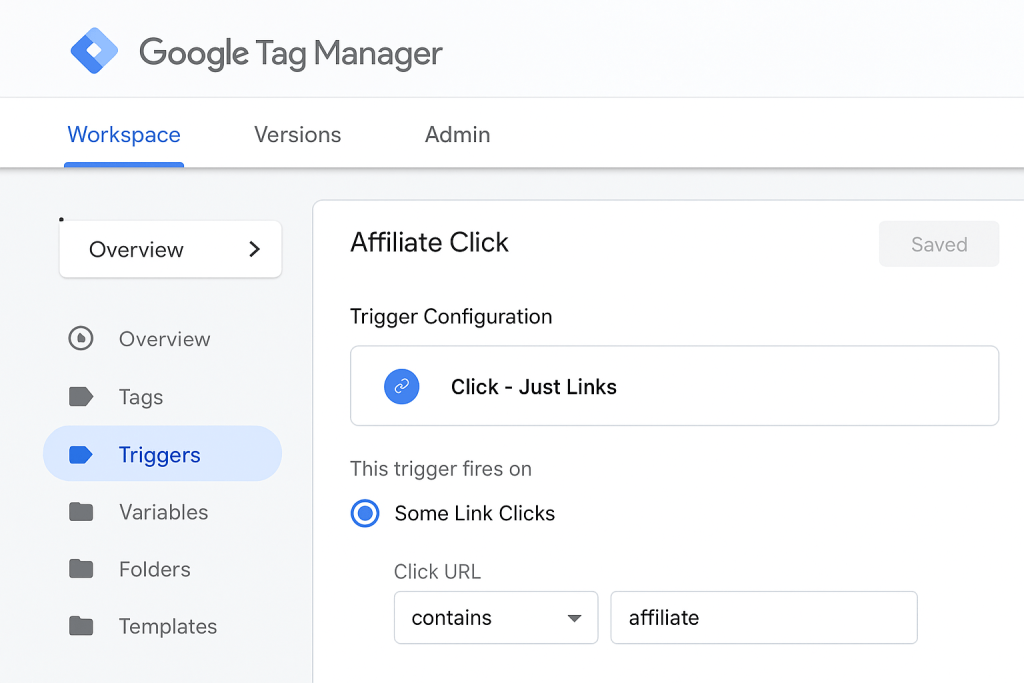
Task: Select the Some Link Clicks radio button
Action: (365, 513)
